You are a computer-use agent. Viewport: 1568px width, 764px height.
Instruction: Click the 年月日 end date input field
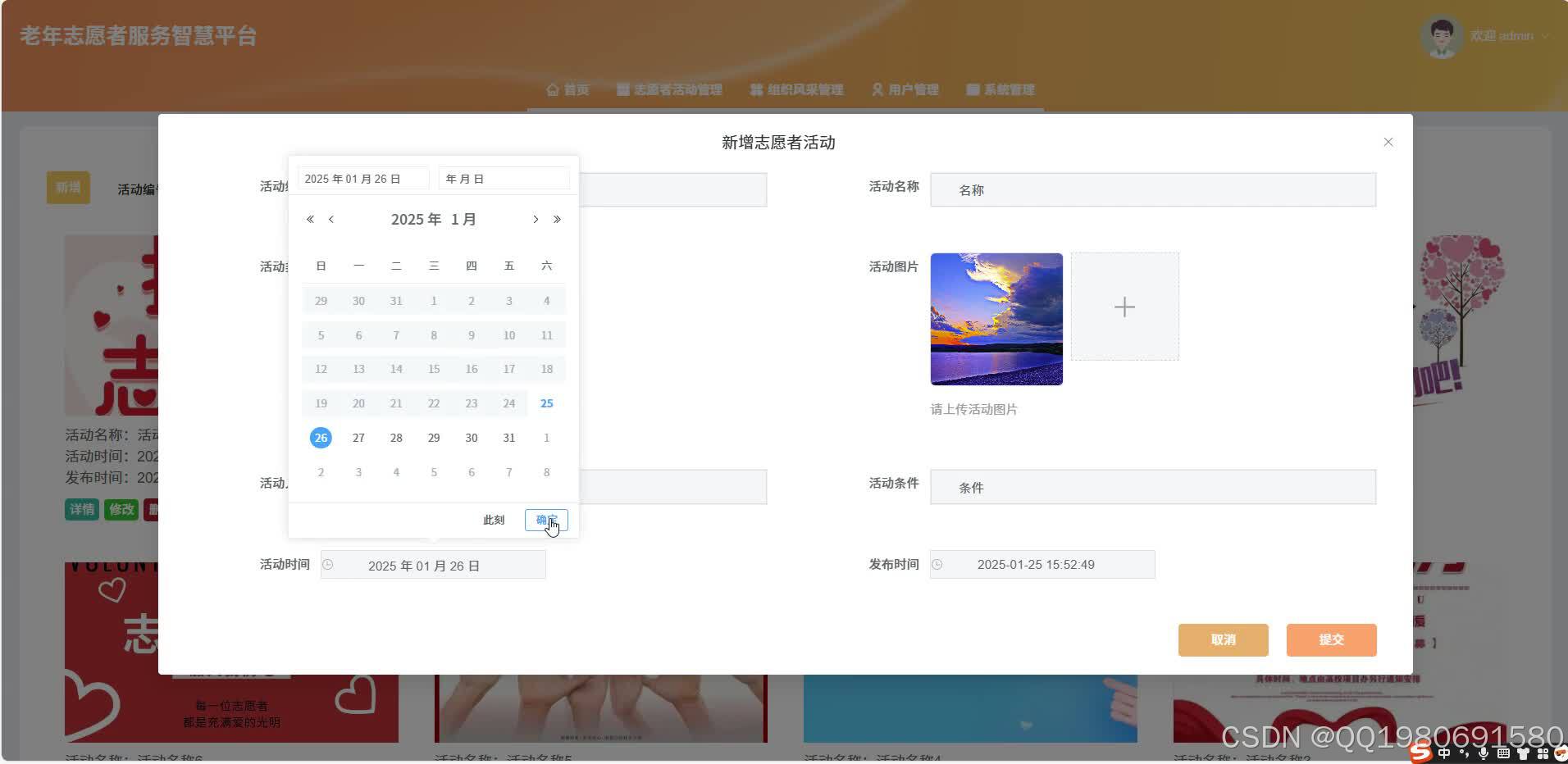click(503, 178)
